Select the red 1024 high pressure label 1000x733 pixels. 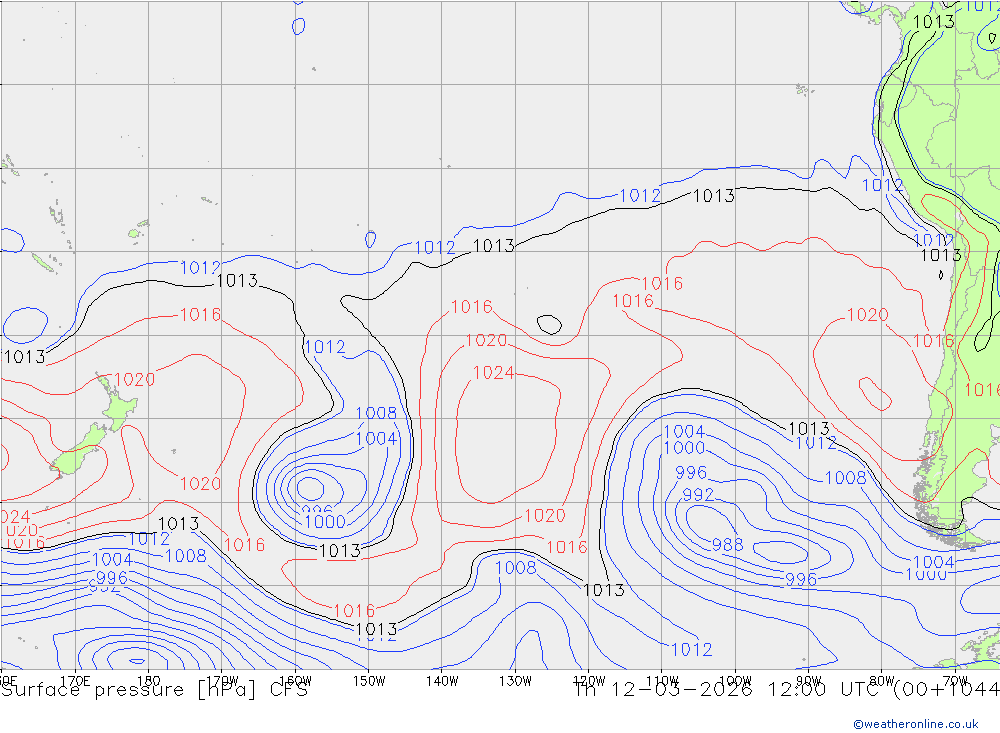tap(493, 373)
